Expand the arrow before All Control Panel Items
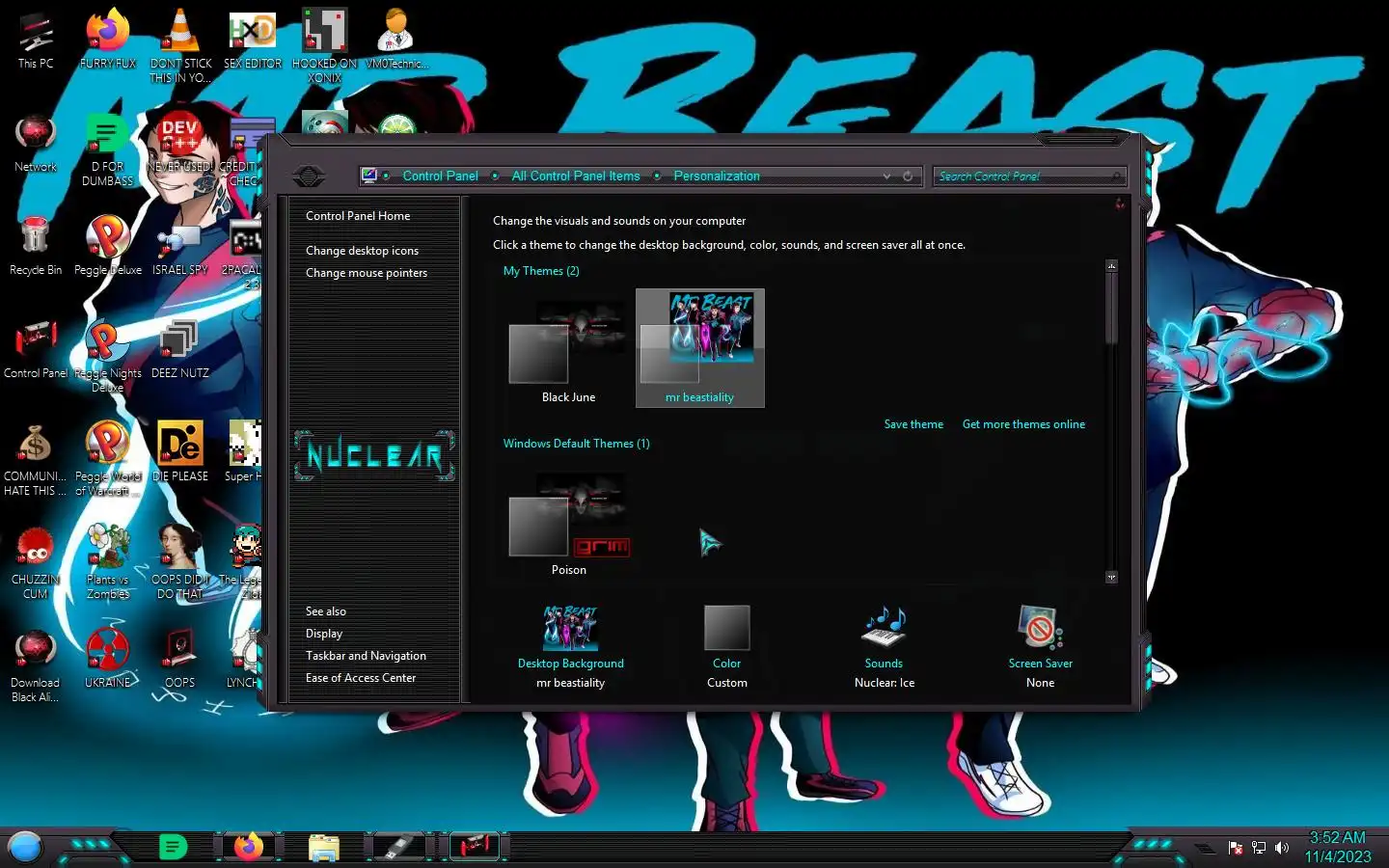1389x868 pixels. [495, 176]
